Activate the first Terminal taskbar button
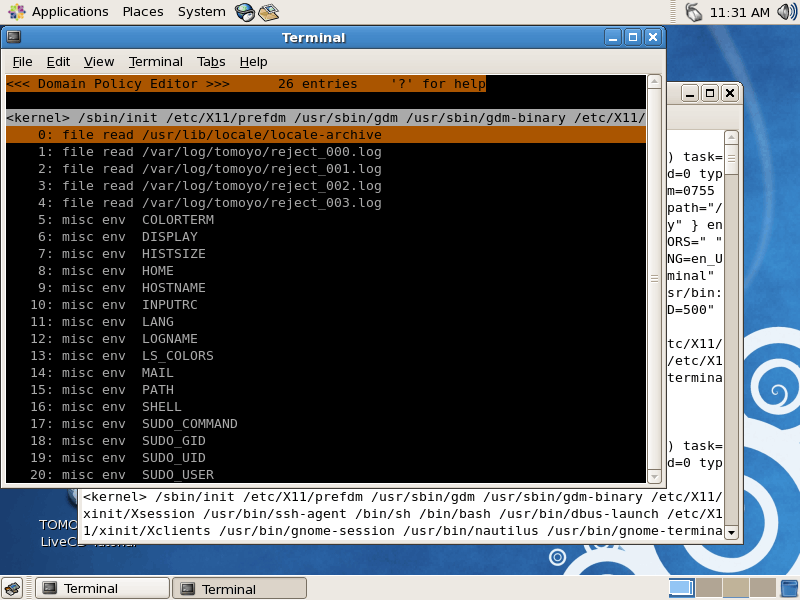The width and height of the screenshot is (800, 600). coord(103,588)
